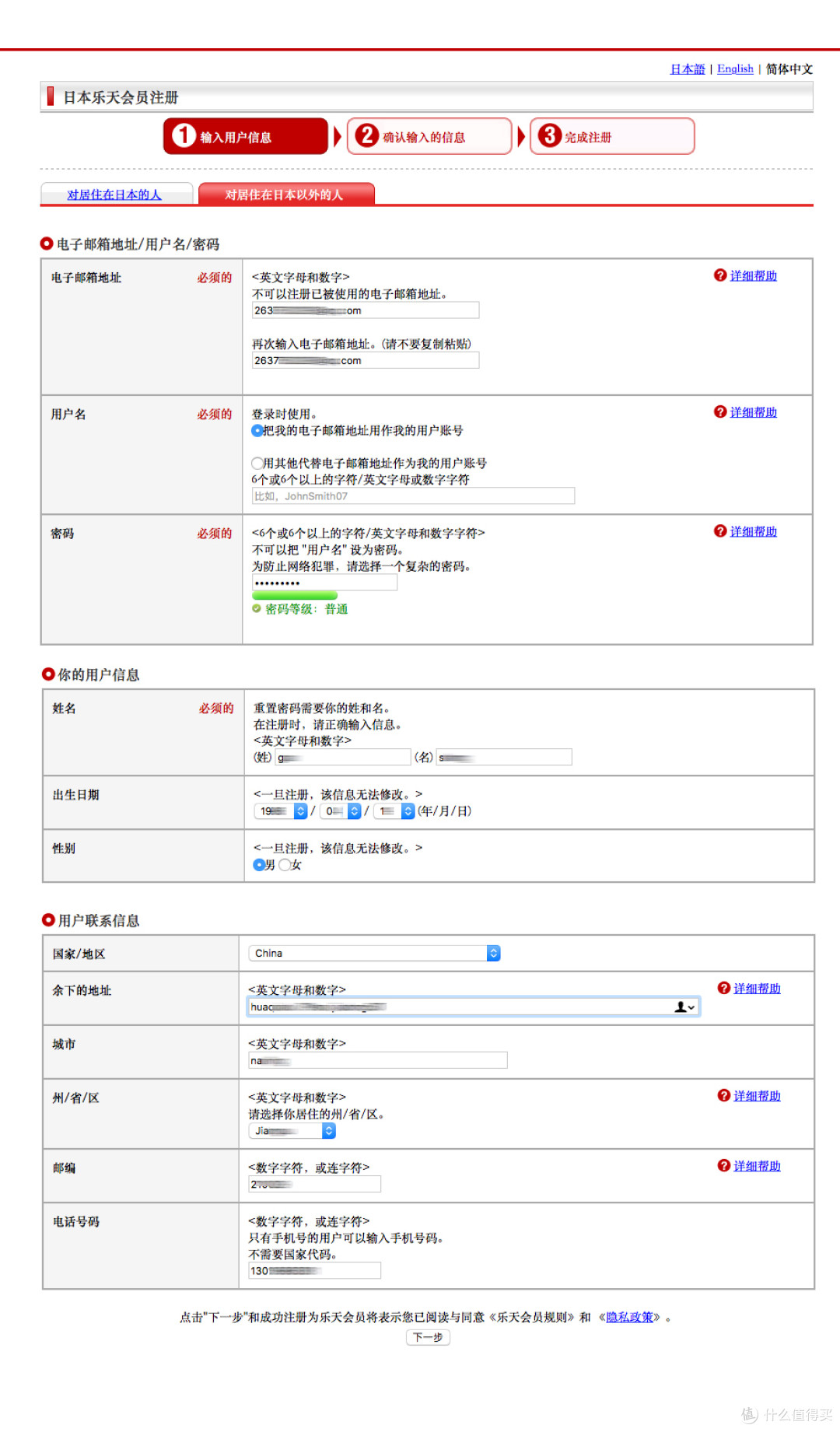Open country dropdown showing China
Image resolution: width=840 pixels, height=1432 pixels.
(375, 954)
